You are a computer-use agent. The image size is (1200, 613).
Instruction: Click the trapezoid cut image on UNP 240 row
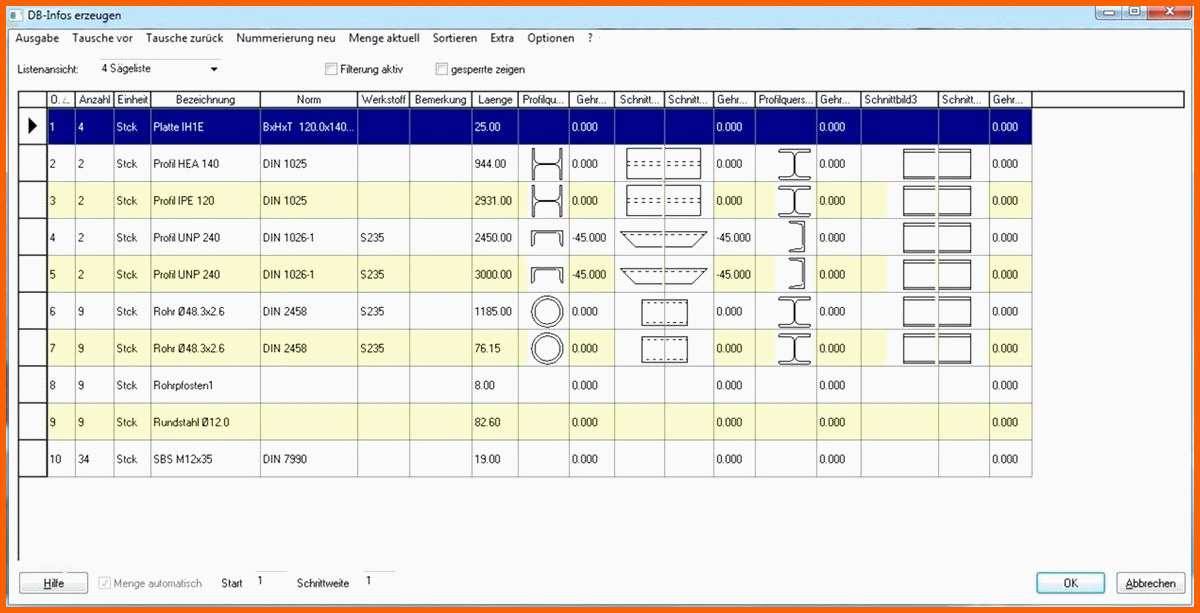tap(662, 237)
